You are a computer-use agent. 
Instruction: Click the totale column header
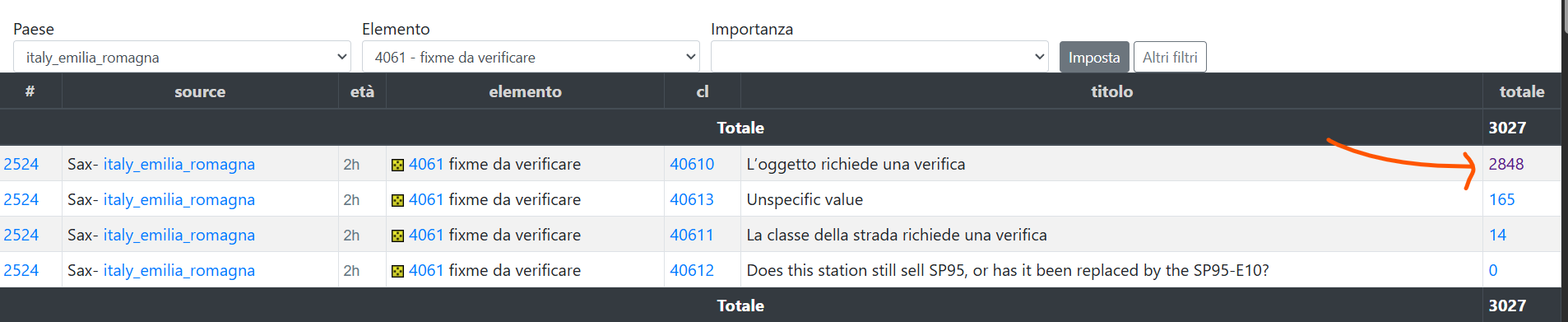[x=1521, y=91]
